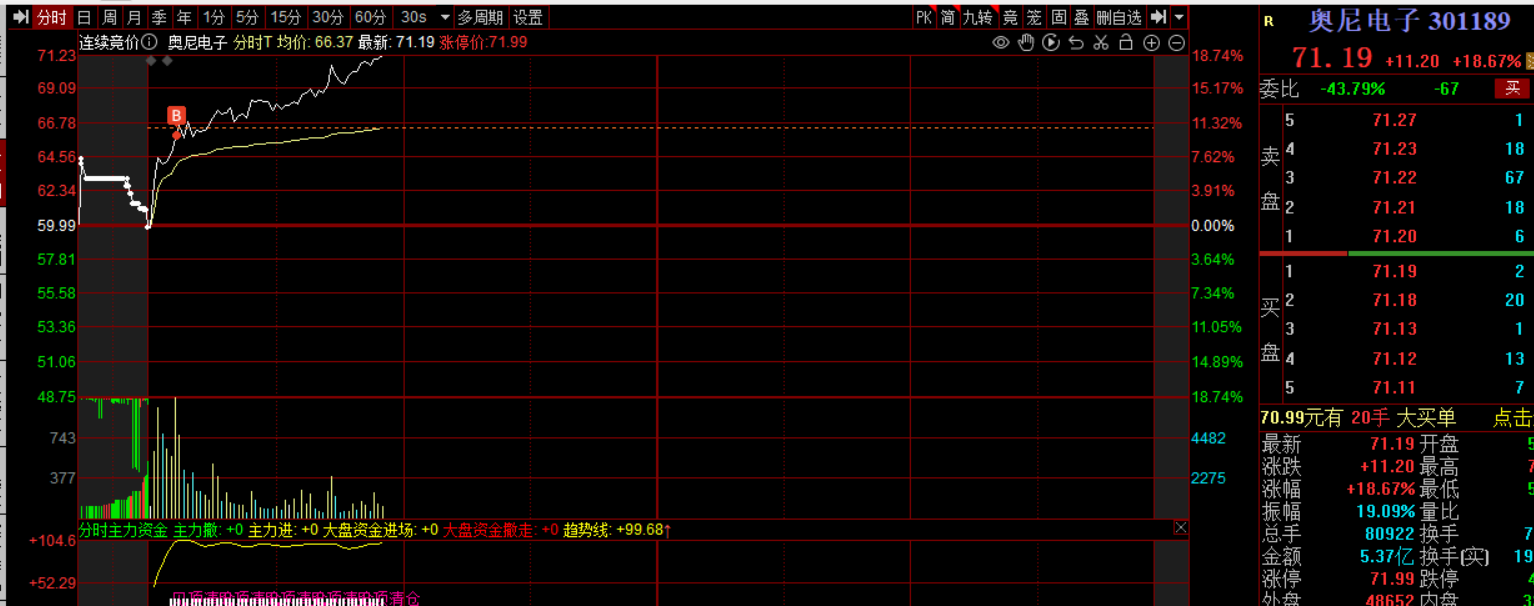The image size is (1534, 606).
Task: Select the scissors cut tool
Action: (x=1101, y=42)
